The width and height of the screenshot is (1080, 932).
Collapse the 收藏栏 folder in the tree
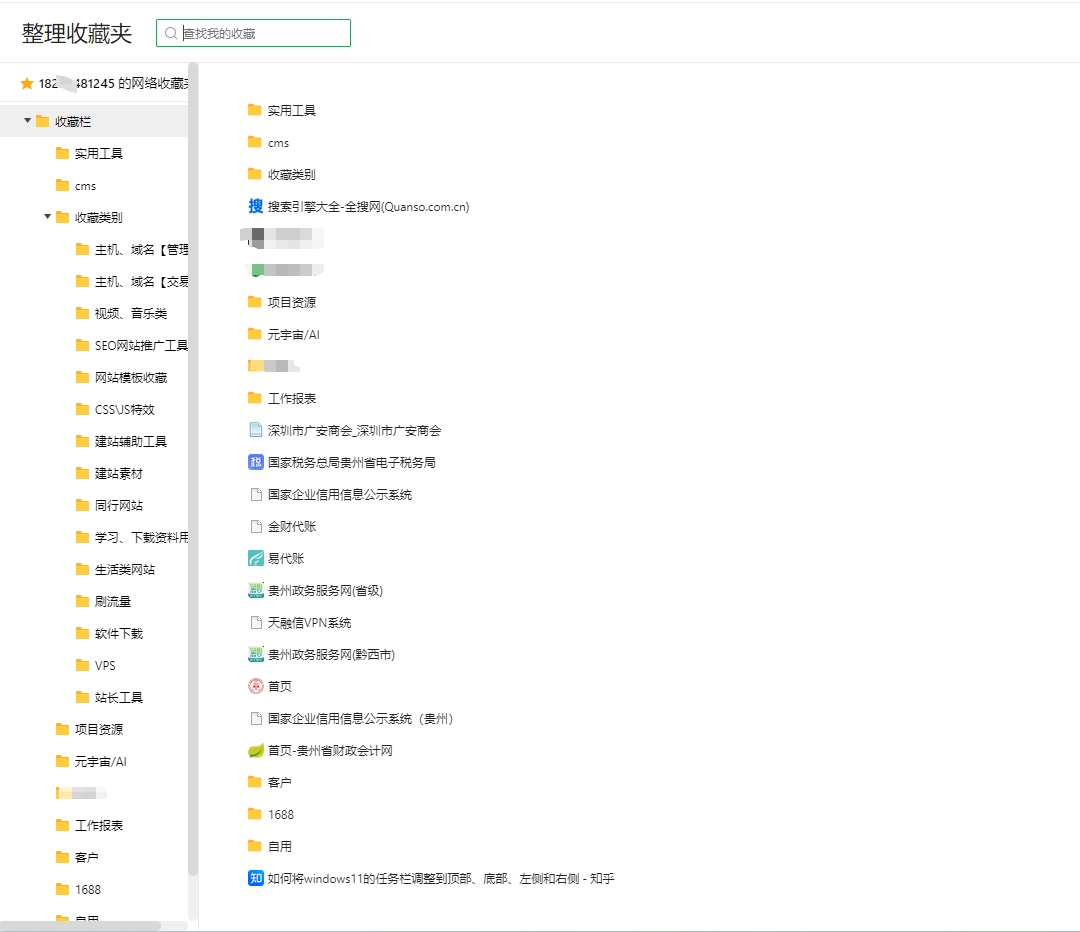tap(28, 121)
